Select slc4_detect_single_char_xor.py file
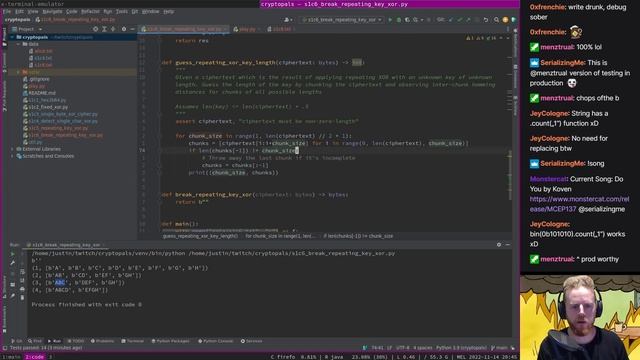Image resolution: width=640 pixels, height=360 pixels. [60, 121]
